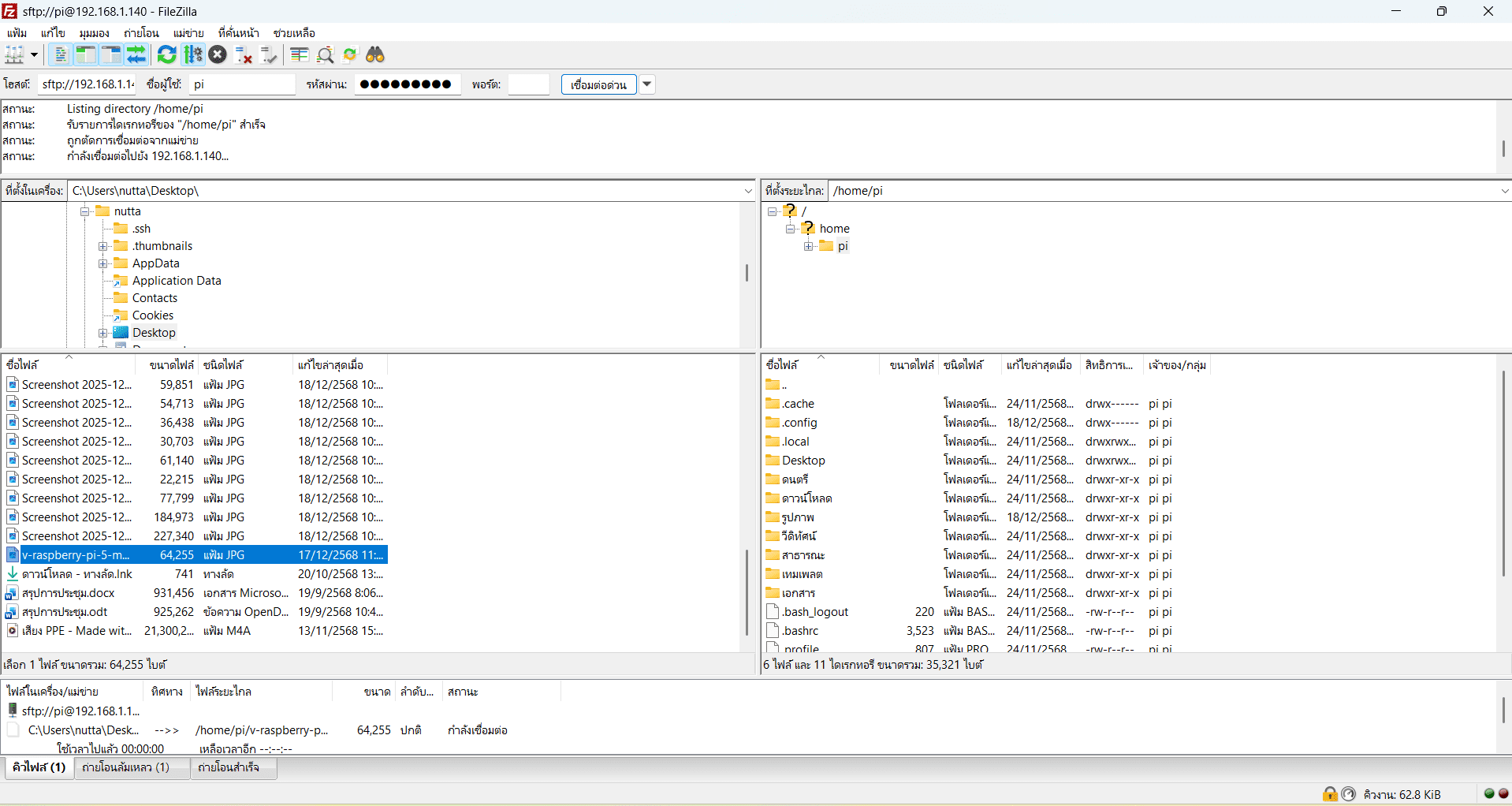This screenshot has width=1512, height=806.
Task: Expand the remote pi folder node
Action: [808, 246]
